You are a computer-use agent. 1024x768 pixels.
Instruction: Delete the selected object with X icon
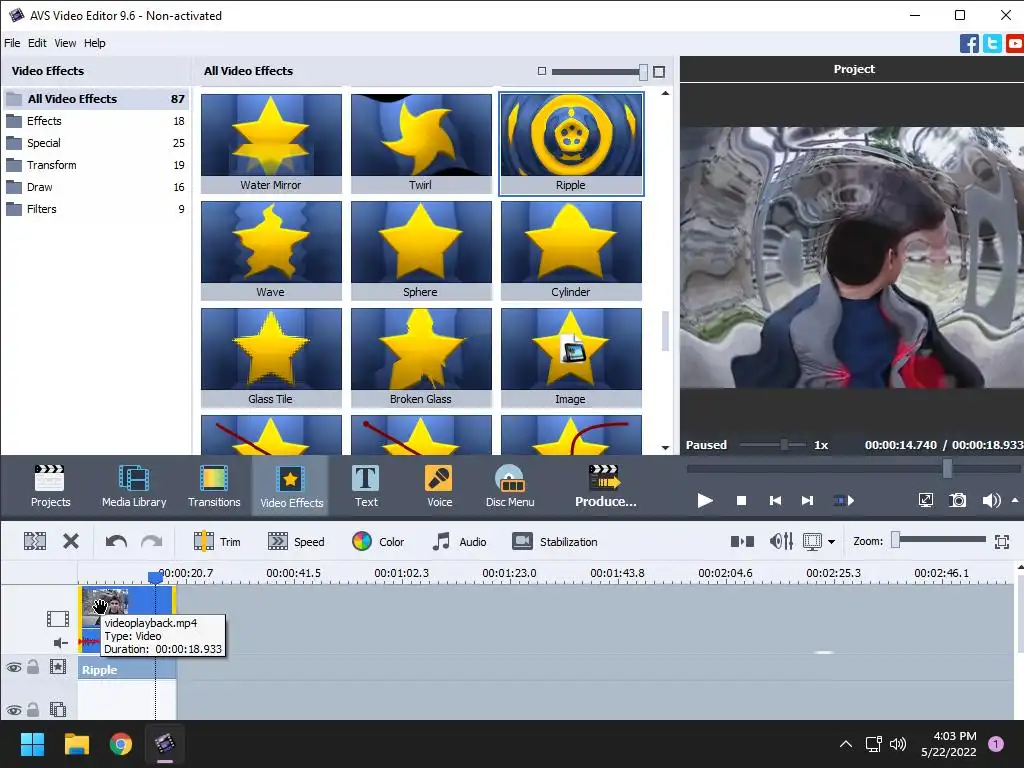point(71,541)
